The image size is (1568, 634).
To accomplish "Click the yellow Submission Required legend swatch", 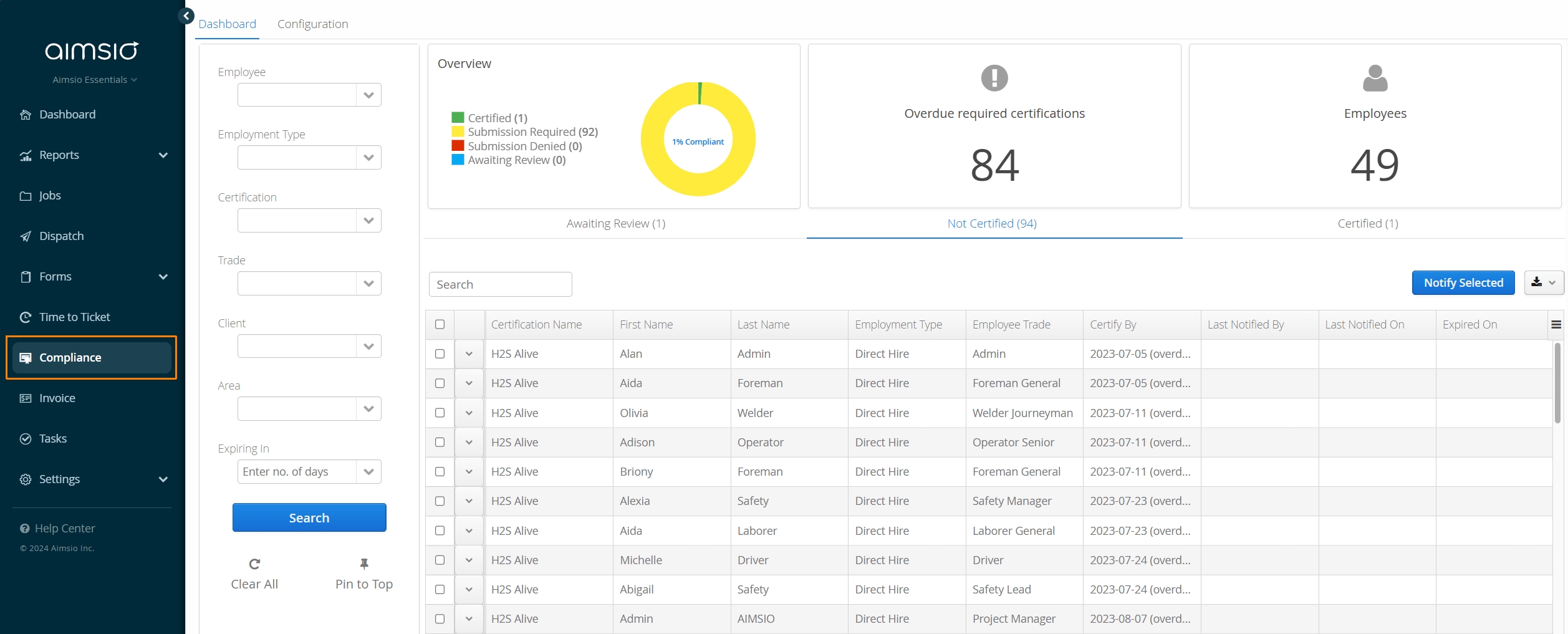I will coord(458,132).
